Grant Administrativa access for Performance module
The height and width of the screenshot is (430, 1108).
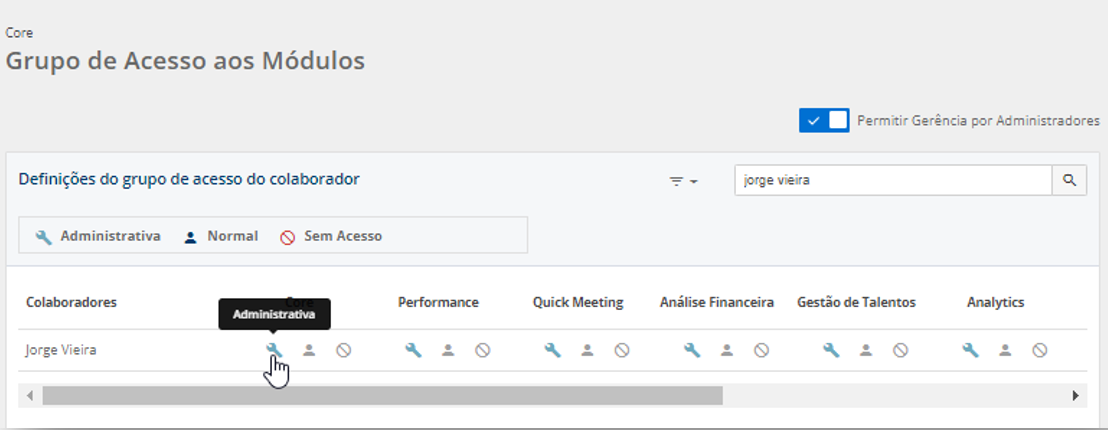[413, 350]
